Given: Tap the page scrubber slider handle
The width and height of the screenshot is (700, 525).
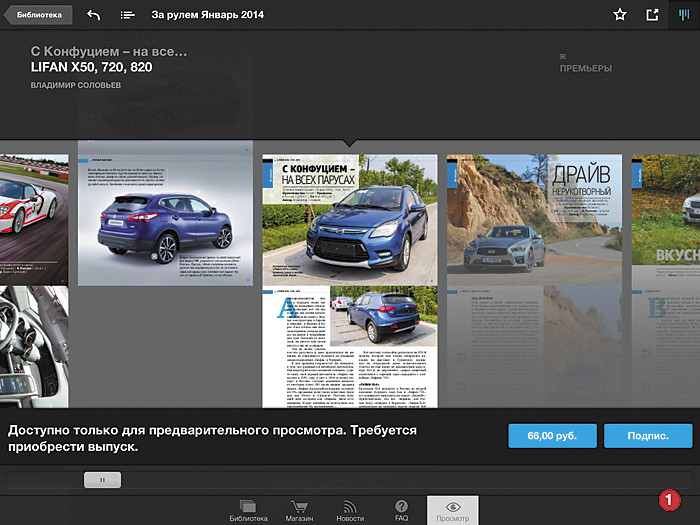Looking at the screenshot, I should pyautogui.click(x=102, y=480).
